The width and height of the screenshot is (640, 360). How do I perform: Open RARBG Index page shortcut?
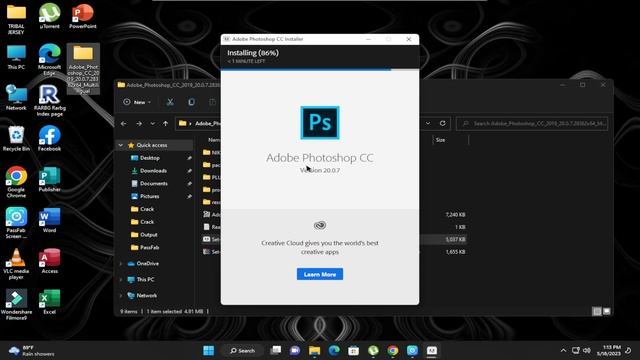point(49,100)
